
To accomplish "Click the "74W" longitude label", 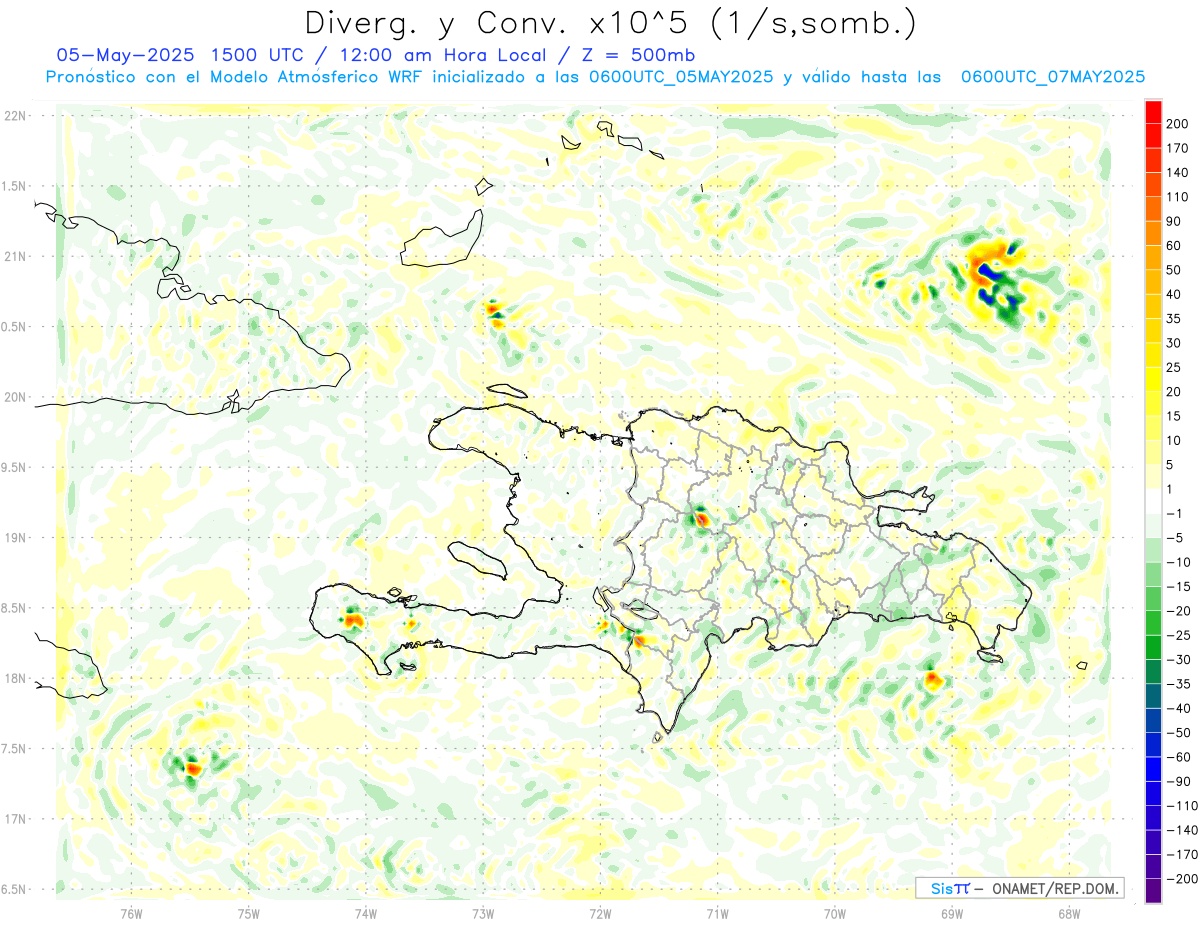I will point(365,913).
